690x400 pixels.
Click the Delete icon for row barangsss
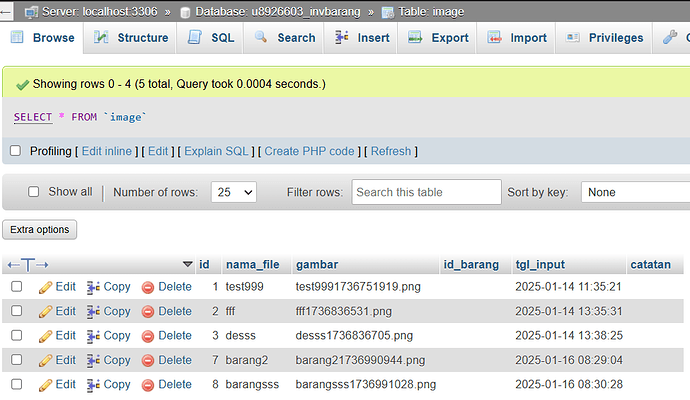point(148,384)
